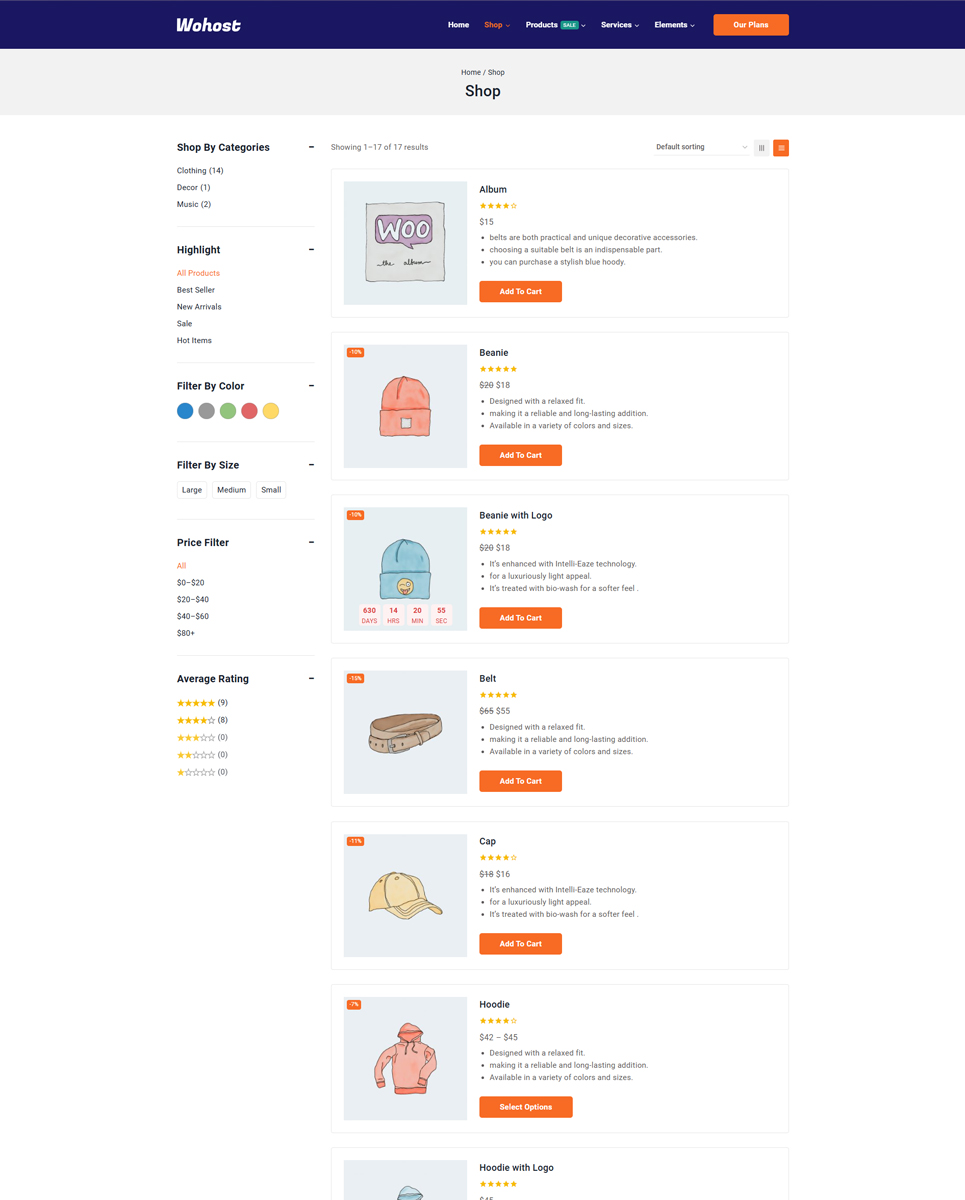The width and height of the screenshot is (965, 1200).
Task: Add the Album to cart
Action: pos(520,292)
